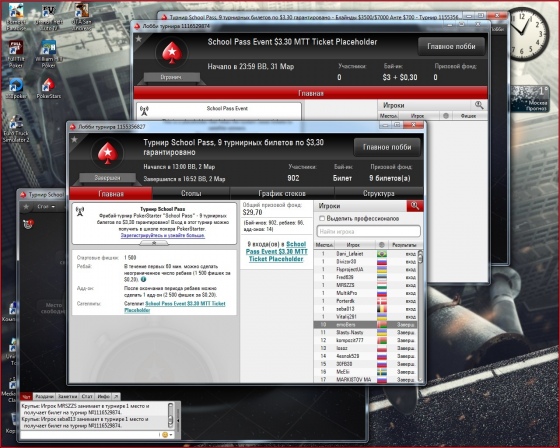Sort by the Место column header in front lobby

[x=324, y=245]
